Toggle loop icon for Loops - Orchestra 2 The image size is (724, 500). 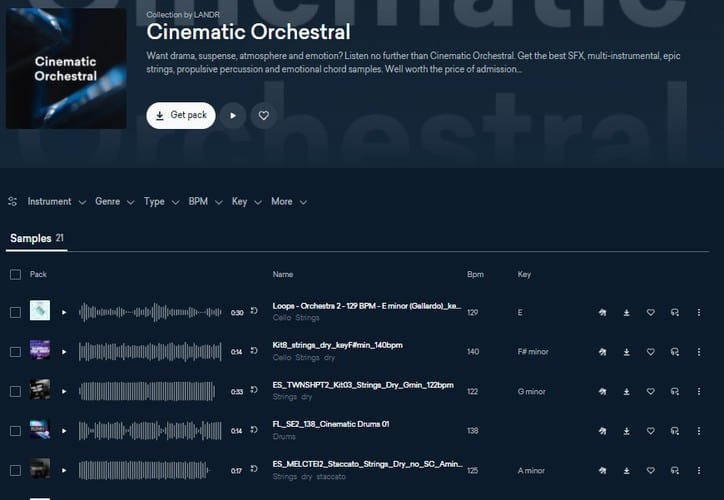click(x=254, y=311)
